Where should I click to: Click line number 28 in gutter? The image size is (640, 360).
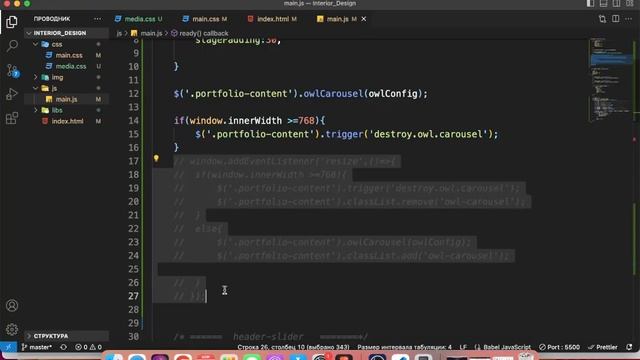pyautogui.click(x=133, y=309)
